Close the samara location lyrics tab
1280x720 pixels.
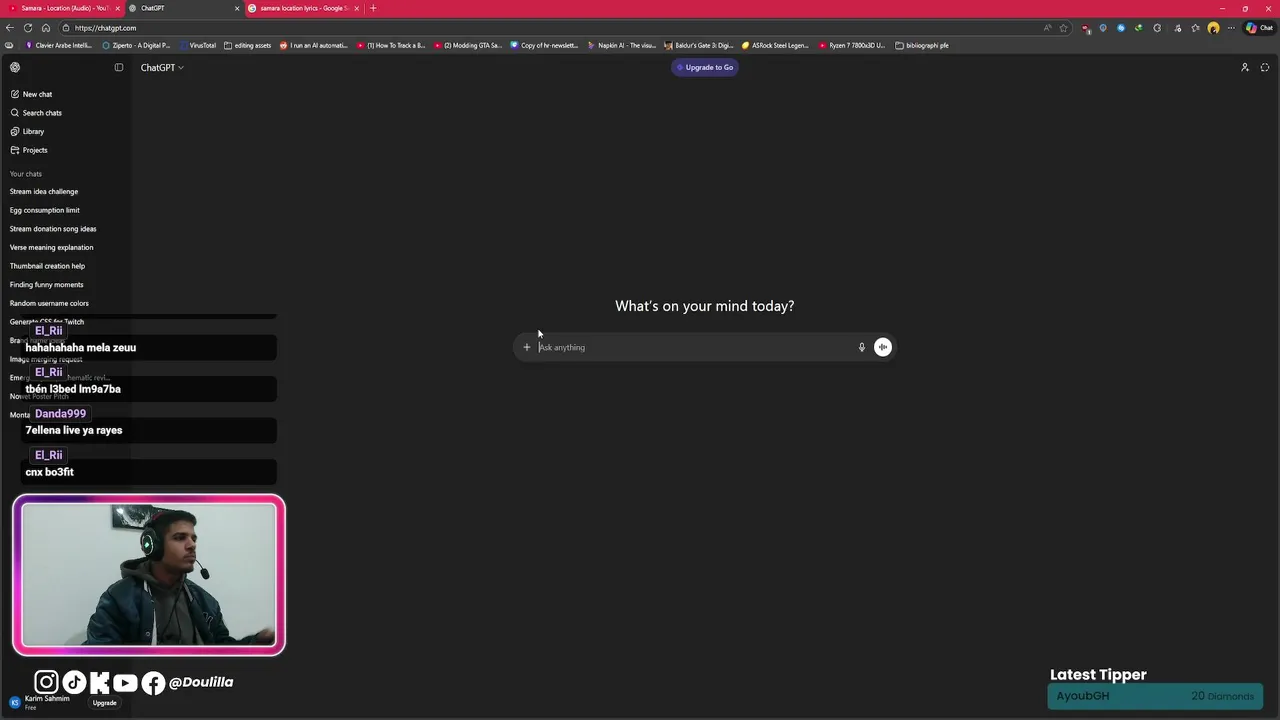pos(357,8)
